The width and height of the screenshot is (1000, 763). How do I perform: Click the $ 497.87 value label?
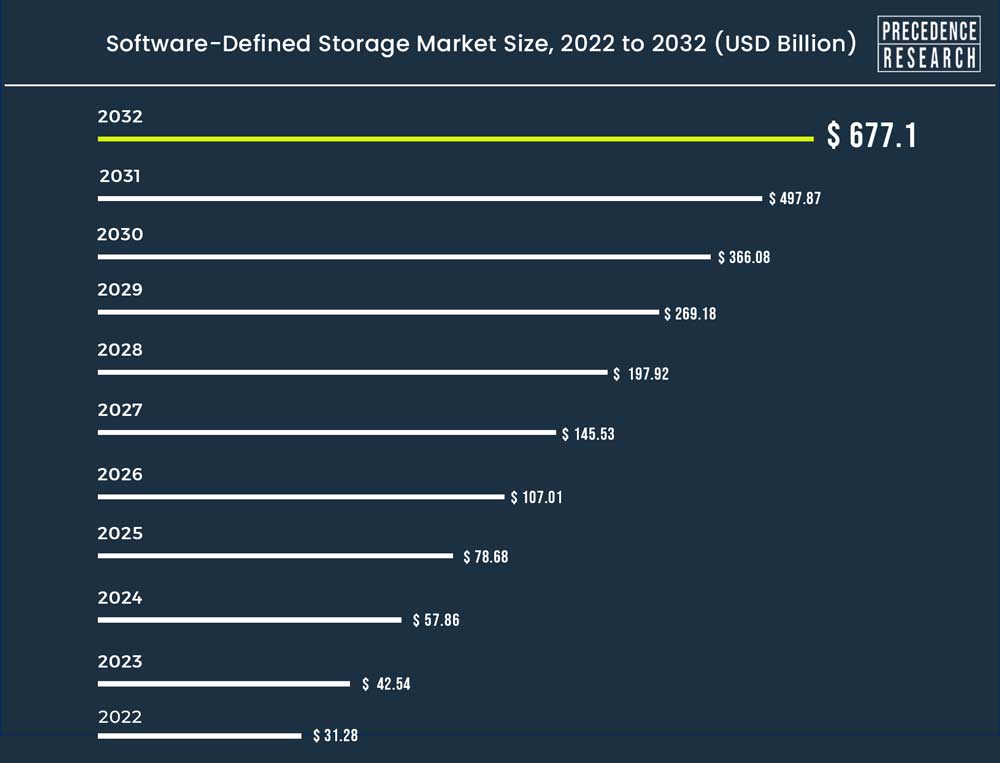coord(795,198)
